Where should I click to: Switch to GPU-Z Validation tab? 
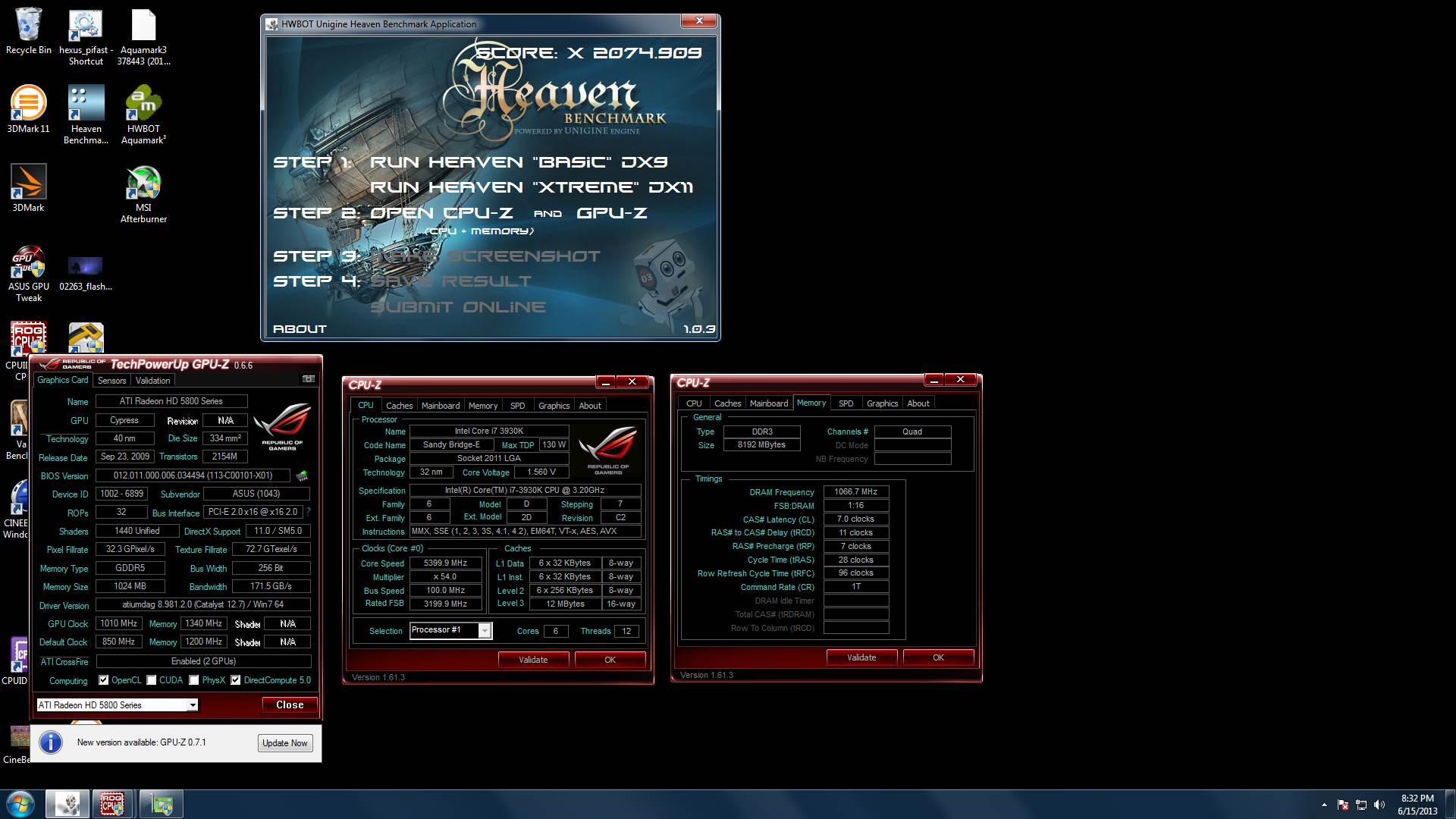[152, 381]
